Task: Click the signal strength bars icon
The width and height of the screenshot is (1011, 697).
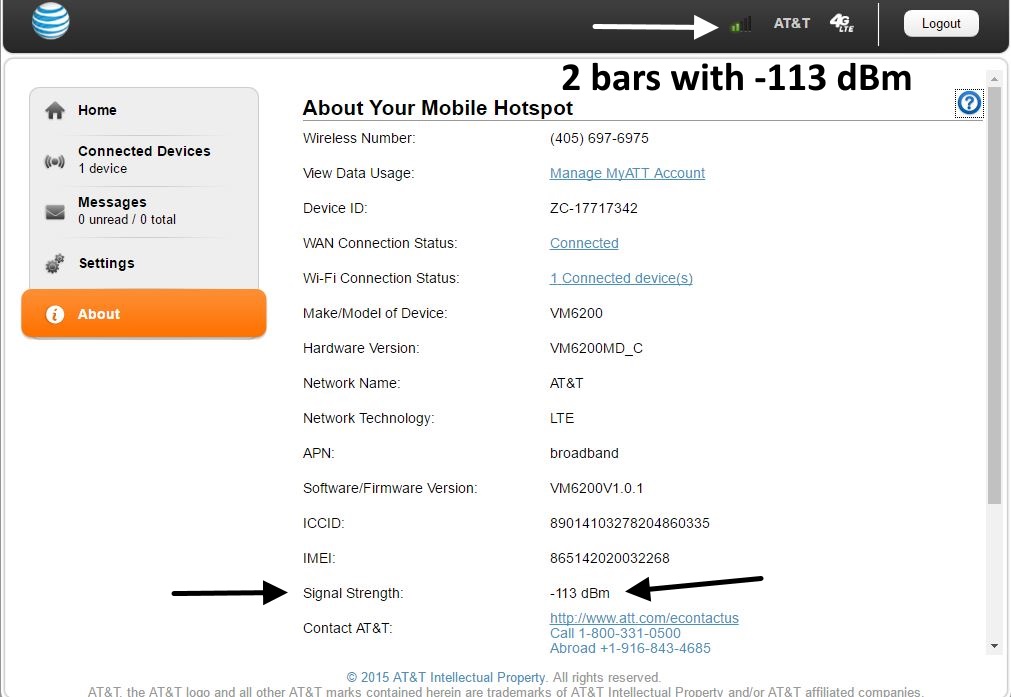Action: 741,24
